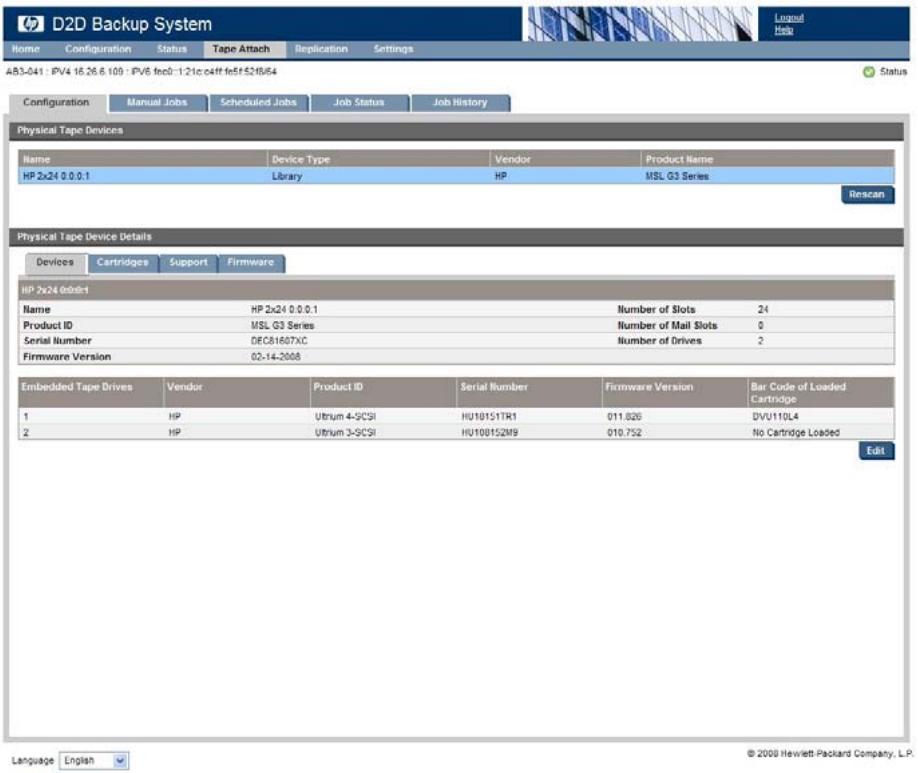Click the building banner image in header

point(639,23)
